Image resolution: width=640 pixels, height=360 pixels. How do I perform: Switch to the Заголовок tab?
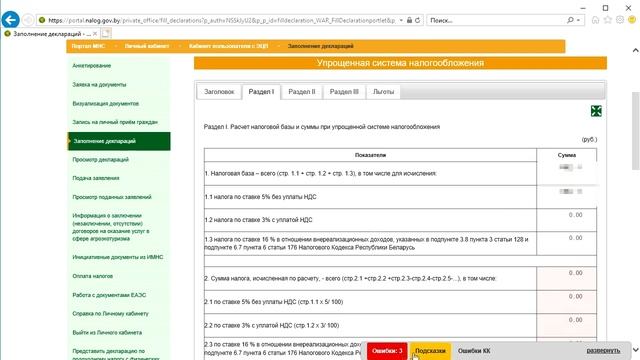point(219,92)
